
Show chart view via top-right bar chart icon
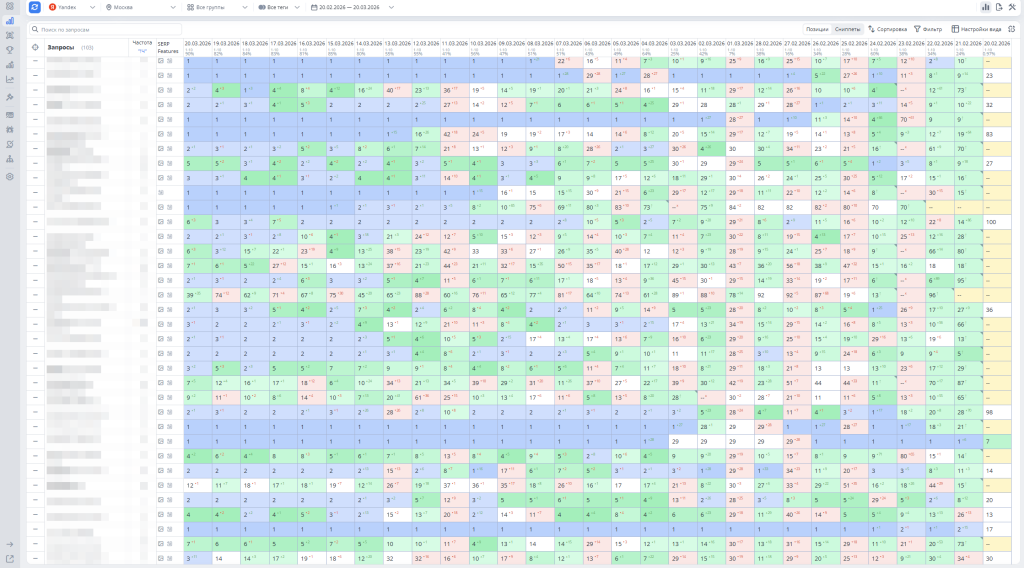tap(985, 7)
